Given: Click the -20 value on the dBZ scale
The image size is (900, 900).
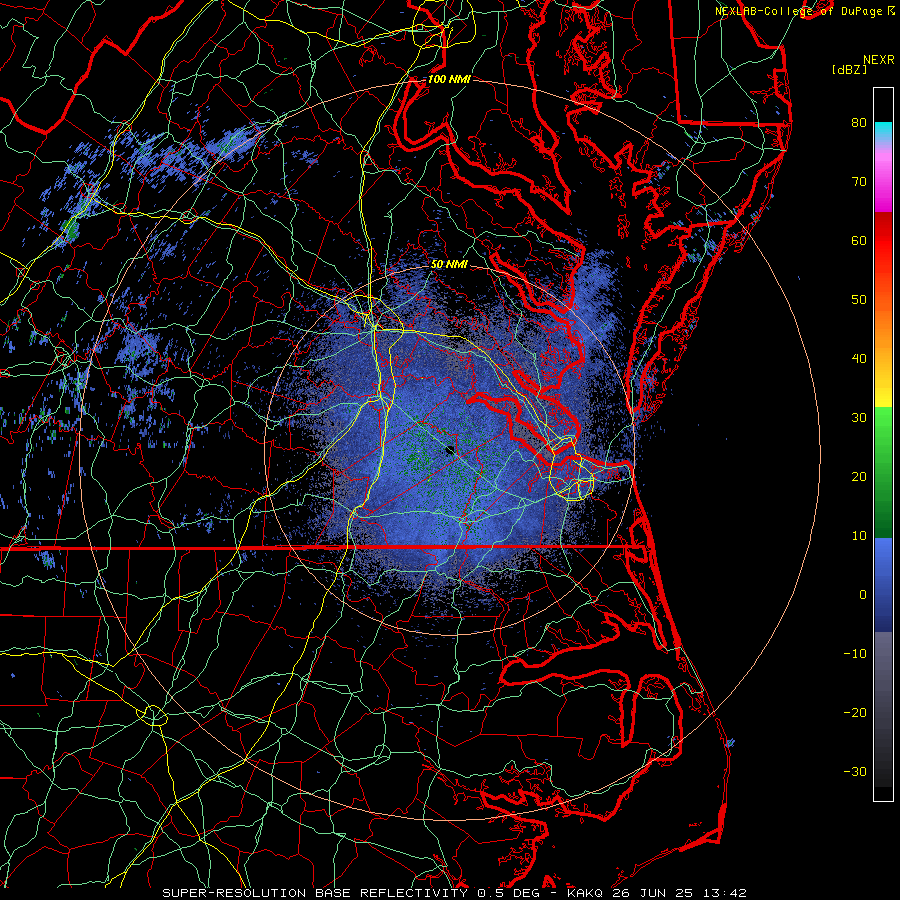Looking at the screenshot, I should point(855,712).
